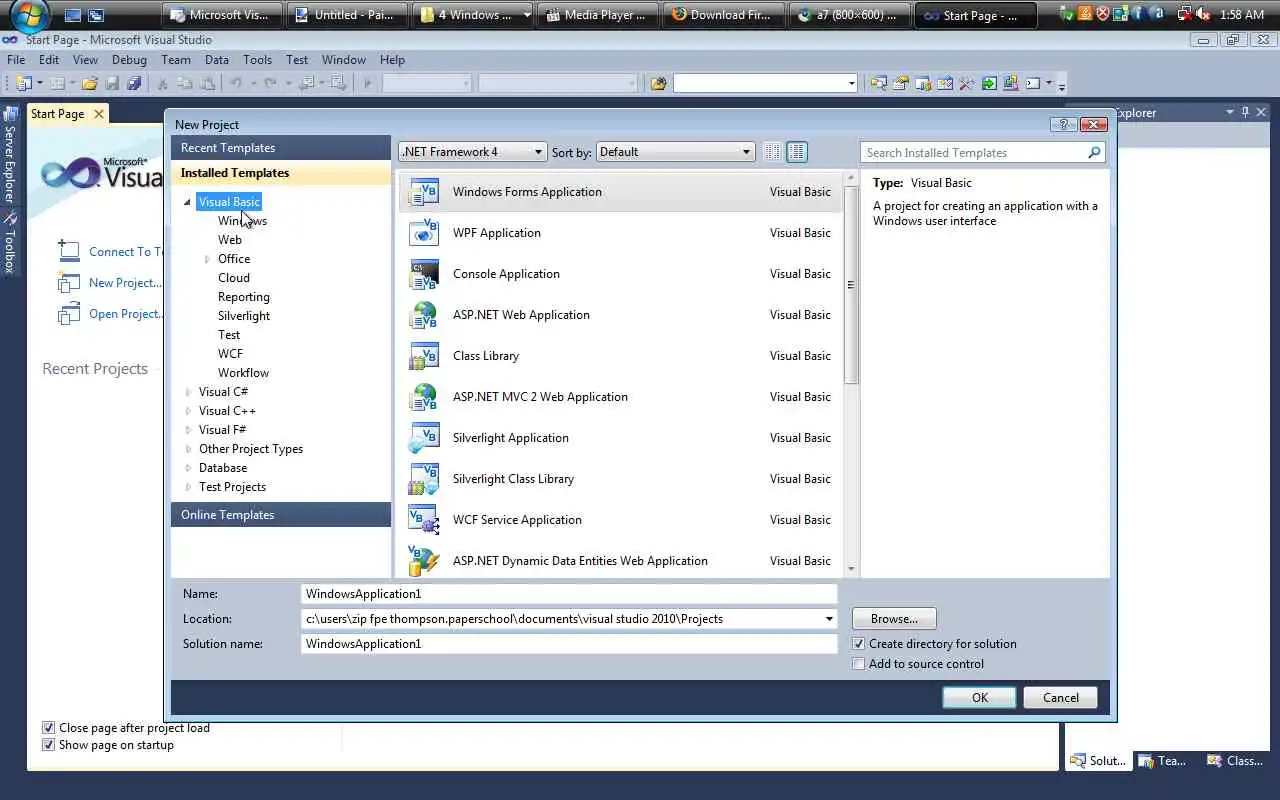Click the New Project dialog help button
This screenshot has width=1280, height=800.
(x=1063, y=124)
